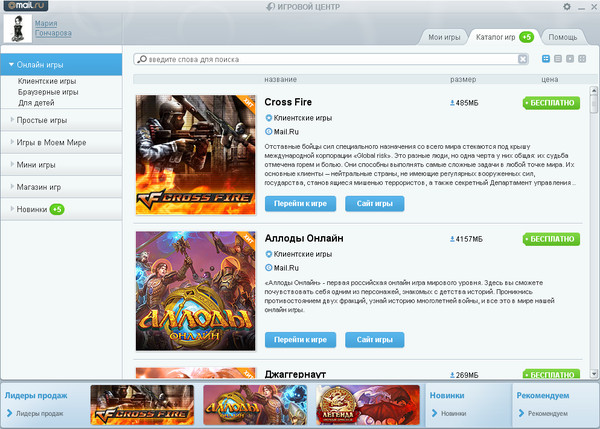Screen dimensions: 600x429
Task: Open Сайт игры for Аллоды Онлайн
Action: pyautogui.click(x=375, y=340)
